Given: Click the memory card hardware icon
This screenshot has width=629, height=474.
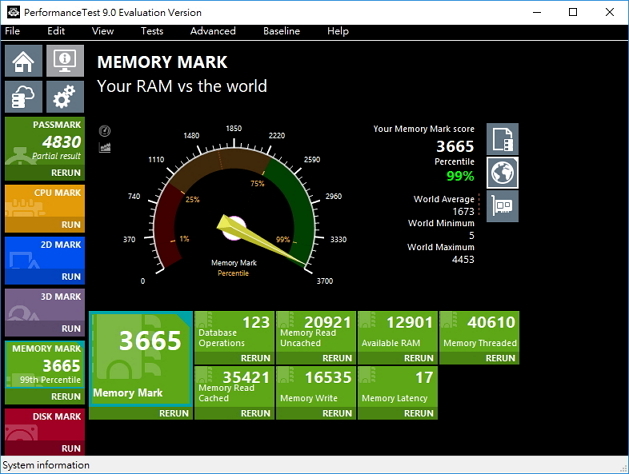Looking at the screenshot, I should tap(502, 206).
